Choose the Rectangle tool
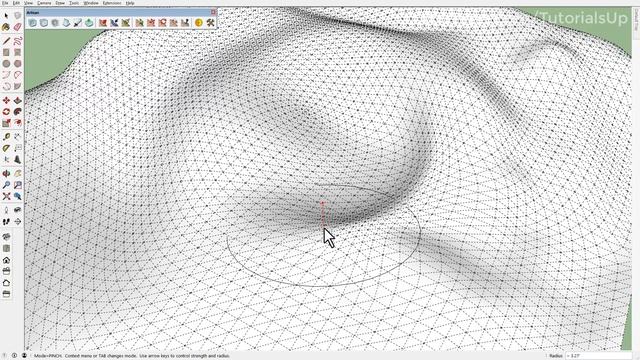Screen dimensions: 640x360 tap(6, 52)
